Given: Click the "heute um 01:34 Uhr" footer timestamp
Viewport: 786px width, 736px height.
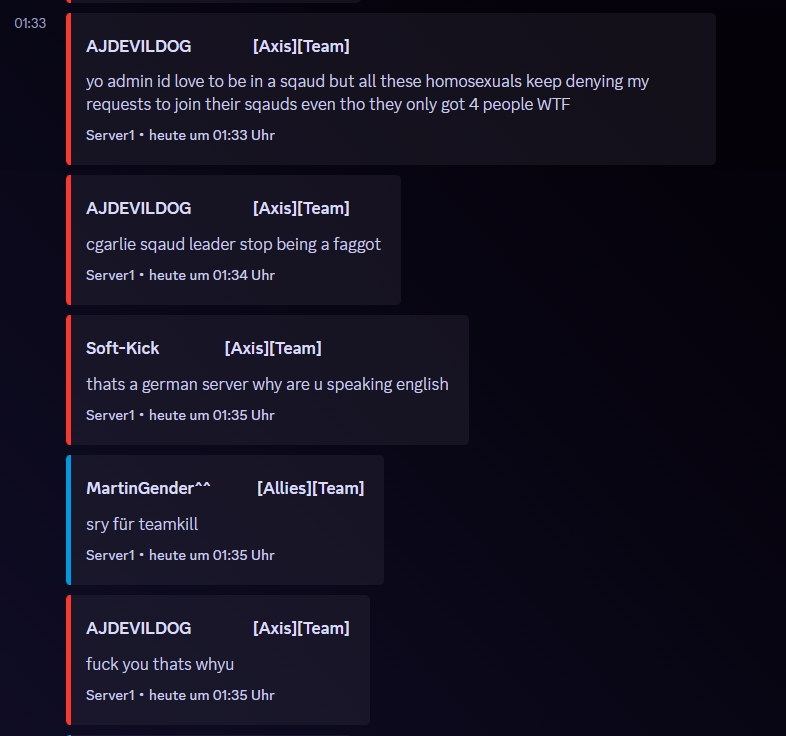Looking at the screenshot, I should [212, 275].
